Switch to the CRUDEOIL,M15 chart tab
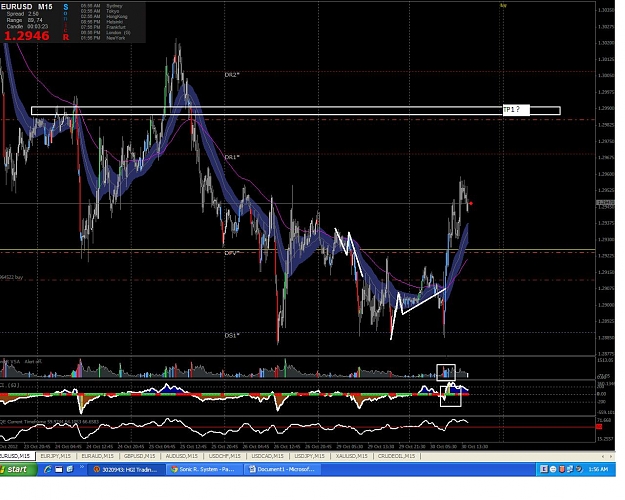Image resolution: width=625 pixels, height=500 pixels. point(396,456)
